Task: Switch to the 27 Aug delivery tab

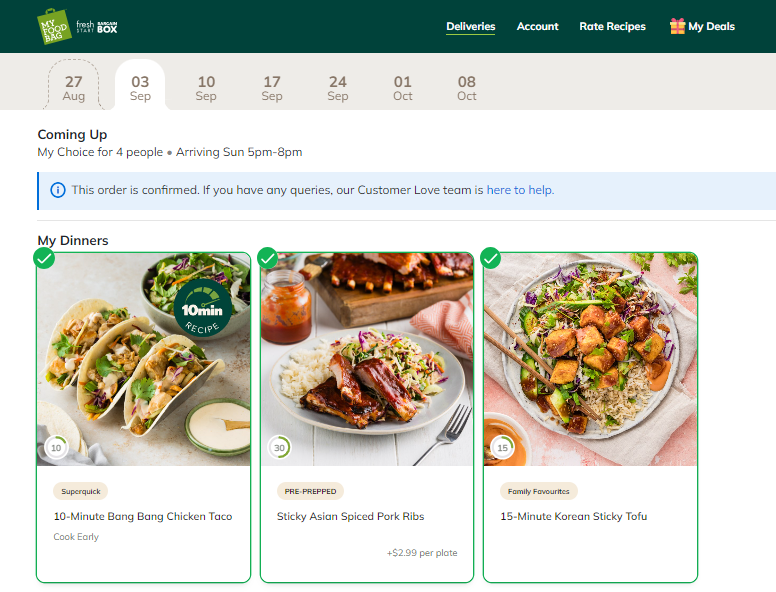Action: (74, 88)
